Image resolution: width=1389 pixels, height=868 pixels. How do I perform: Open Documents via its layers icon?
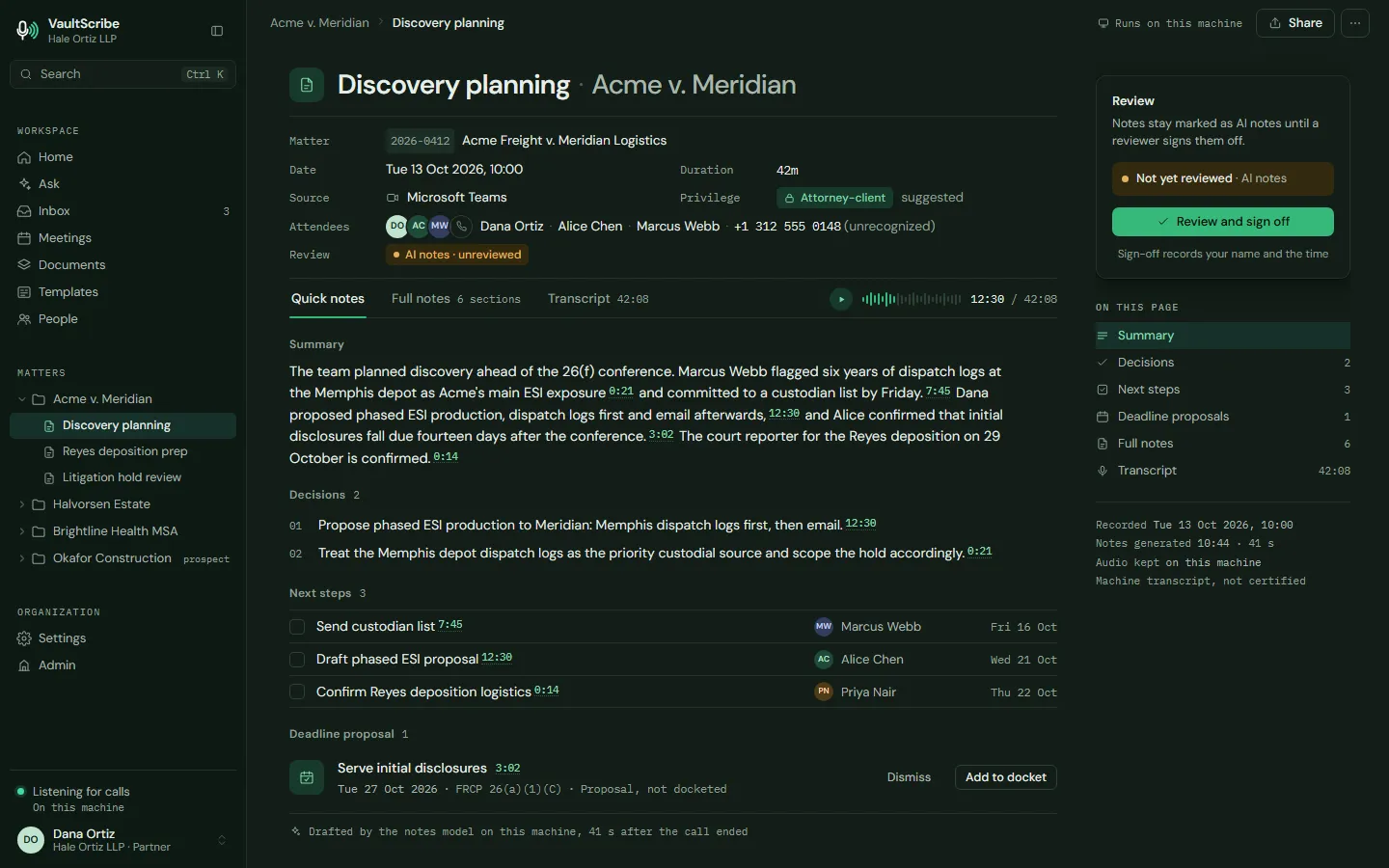[24, 265]
